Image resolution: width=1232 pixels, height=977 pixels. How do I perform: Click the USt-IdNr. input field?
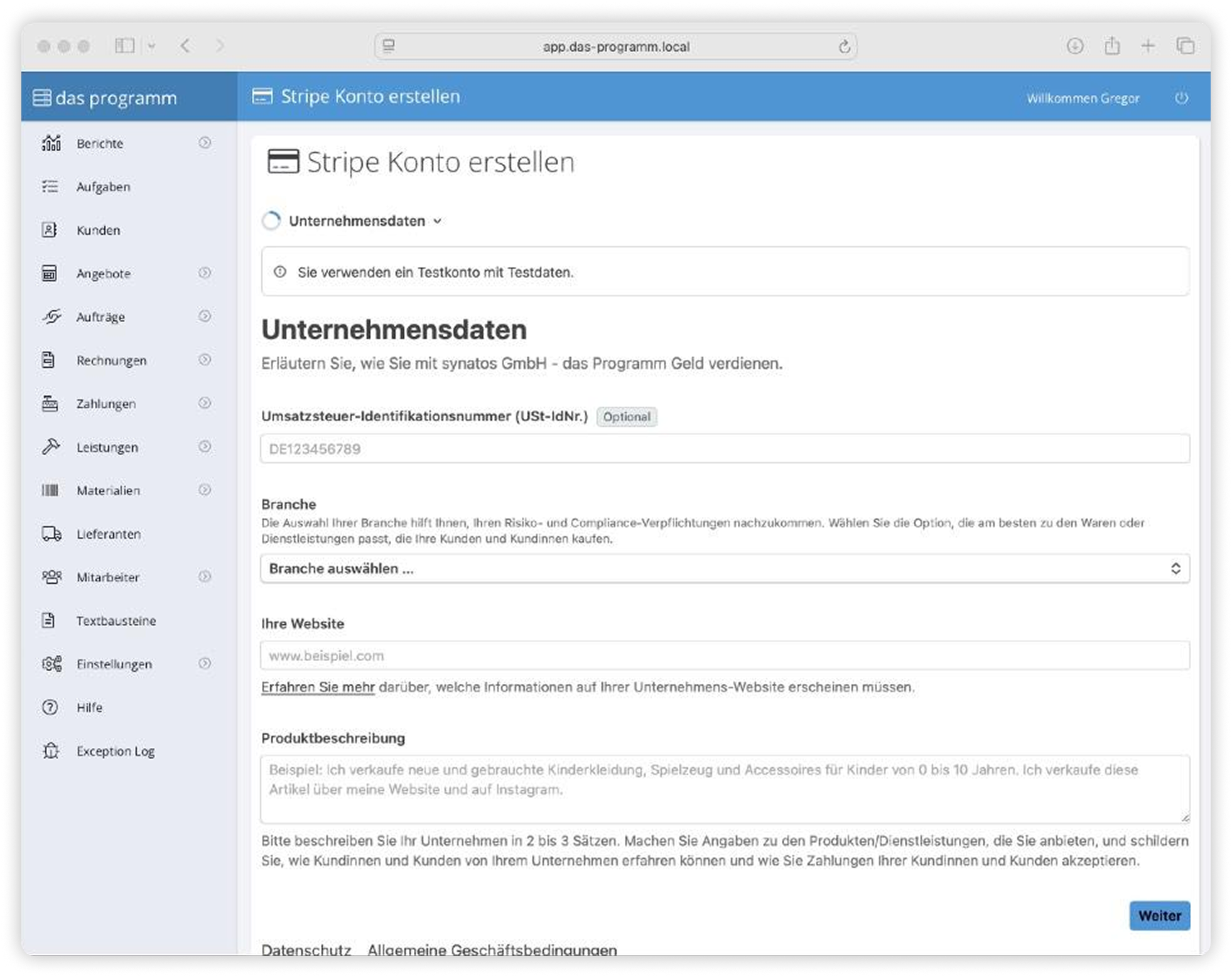[725, 449]
